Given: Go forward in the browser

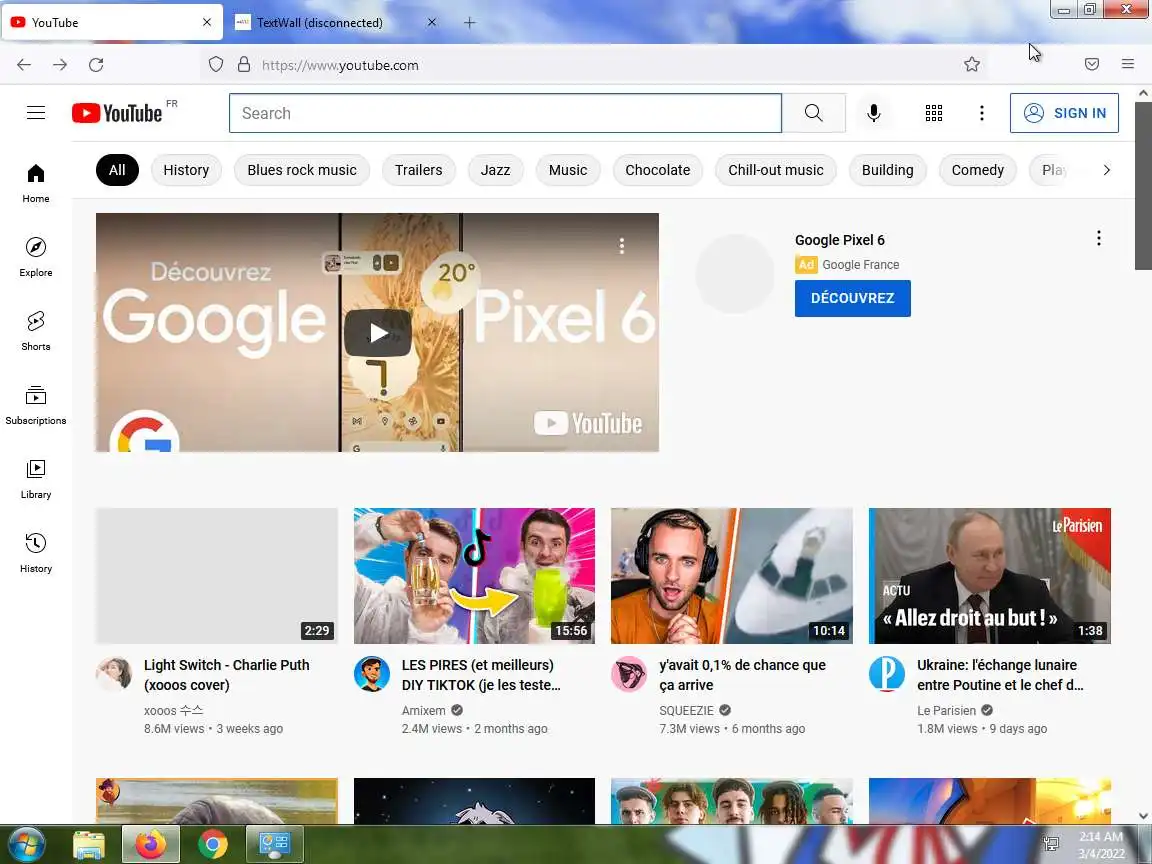Looking at the screenshot, I should click(x=60, y=65).
